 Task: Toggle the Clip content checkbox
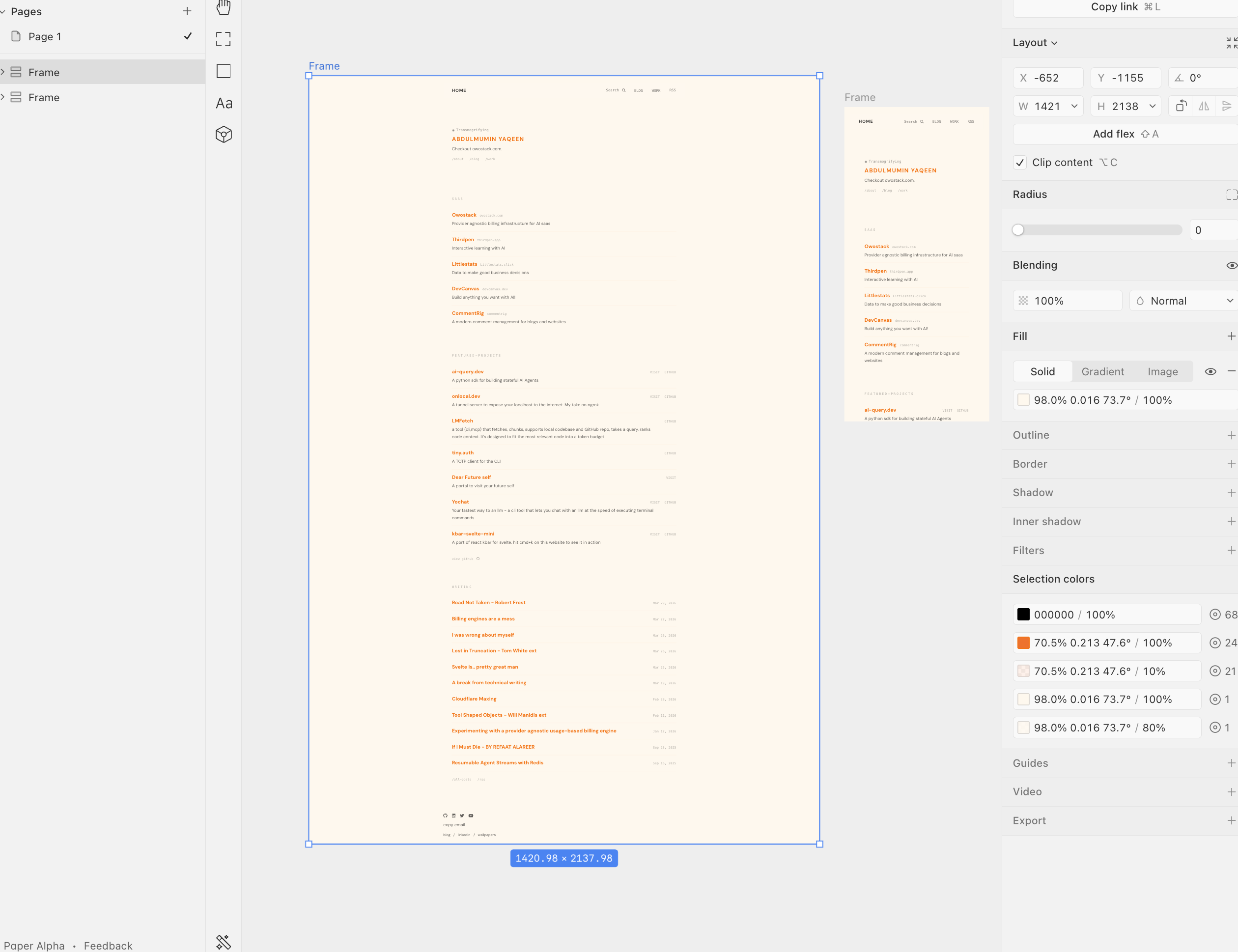tap(1020, 163)
